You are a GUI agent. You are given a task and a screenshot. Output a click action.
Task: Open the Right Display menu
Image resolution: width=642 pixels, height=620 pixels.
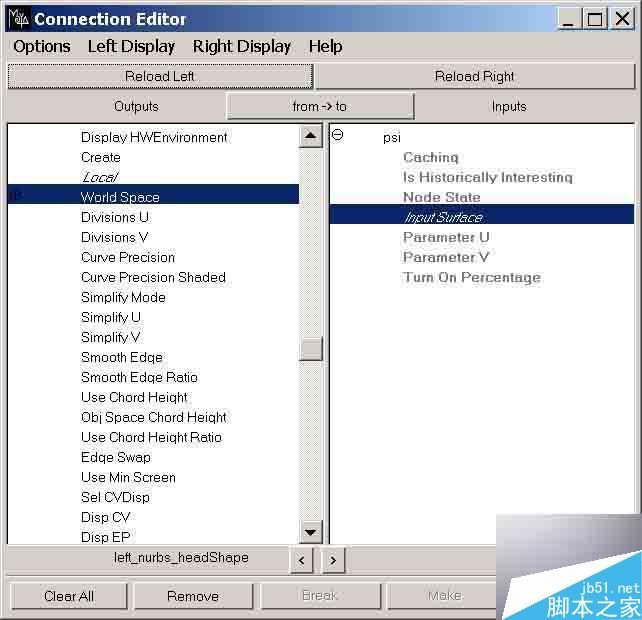pyautogui.click(x=242, y=46)
